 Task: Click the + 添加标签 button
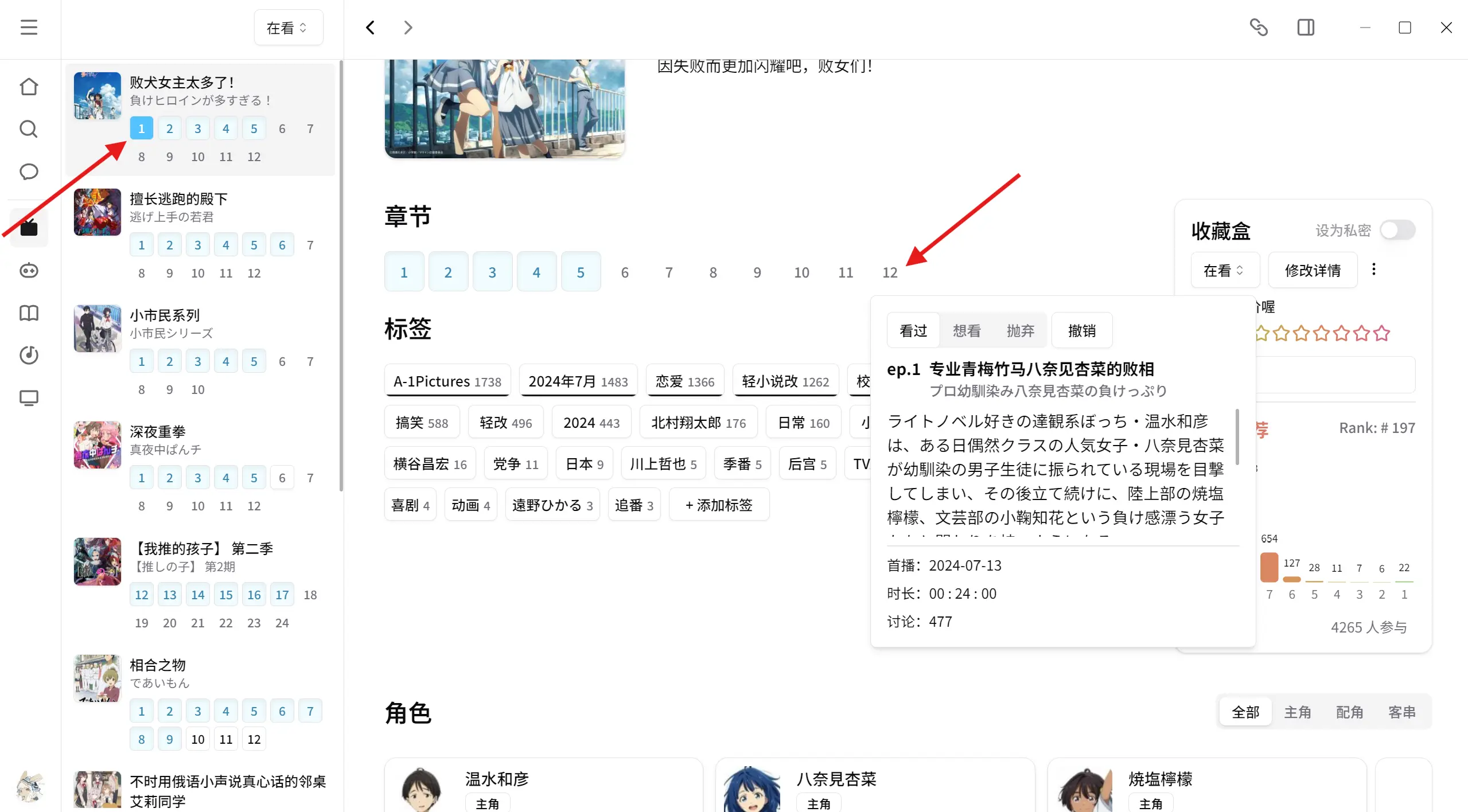719,505
